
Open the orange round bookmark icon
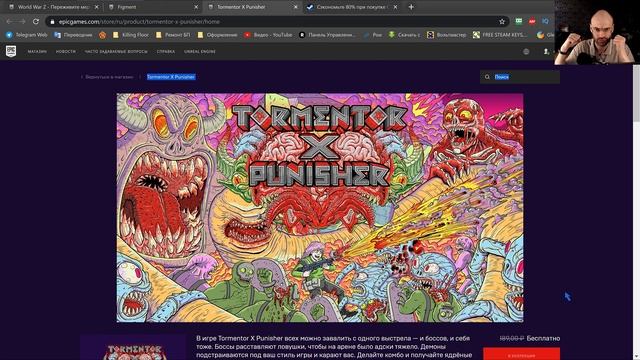102,35
